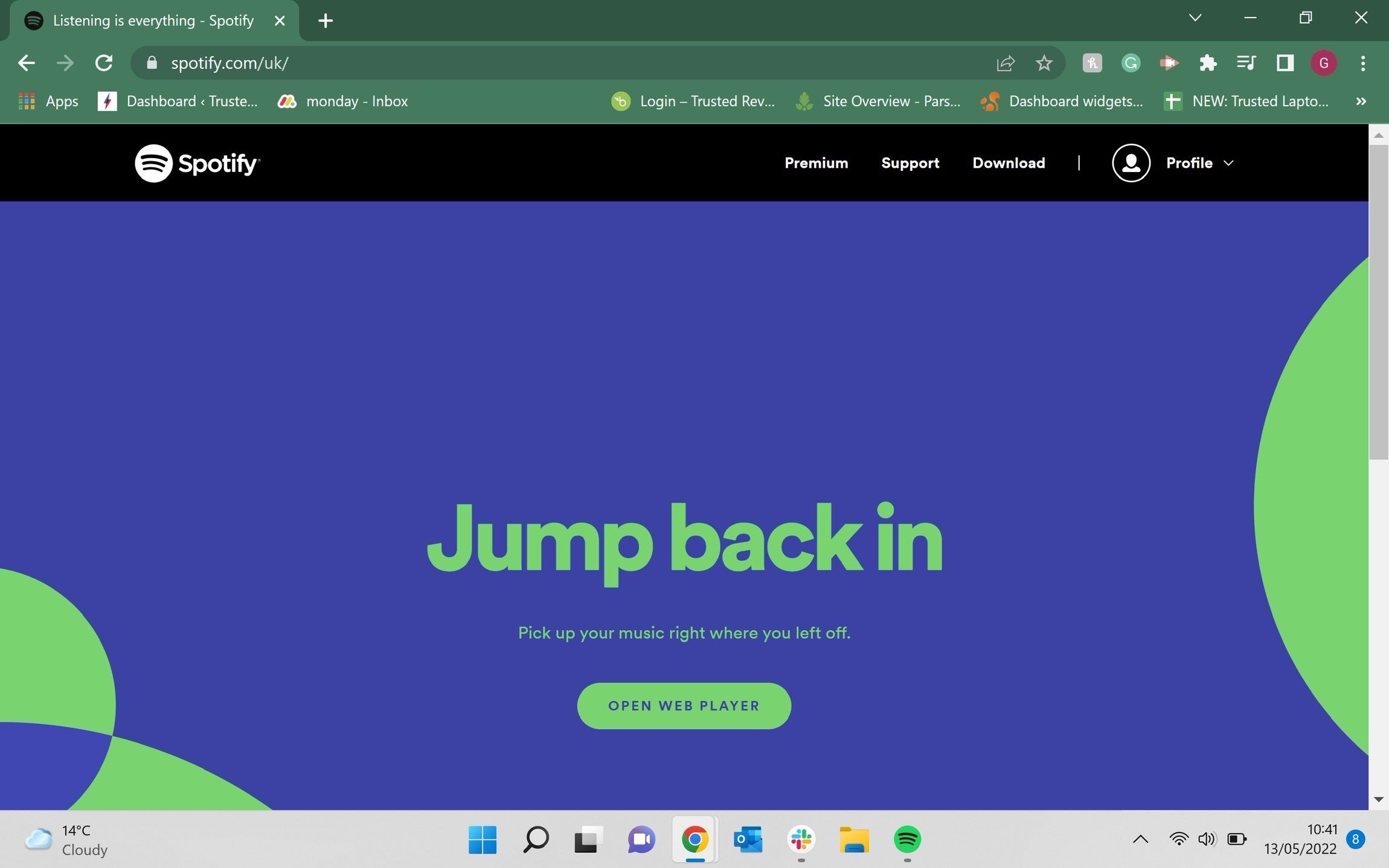Open File Explorer from taskbar
Screen dimensions: 1389x868
coord(854,840)
